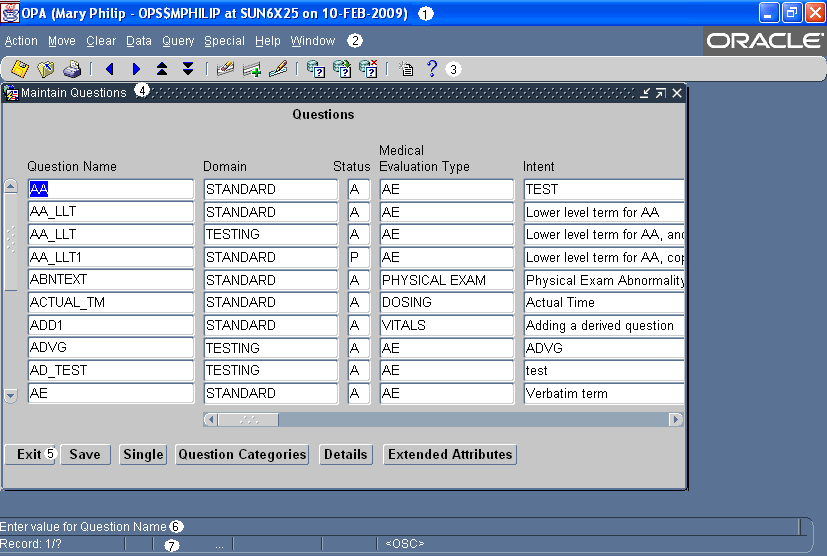This screenshot has height=556, width=827.
Task: Click the ACTUAL_TM Question Name field
Action: [x=111, y=302]
